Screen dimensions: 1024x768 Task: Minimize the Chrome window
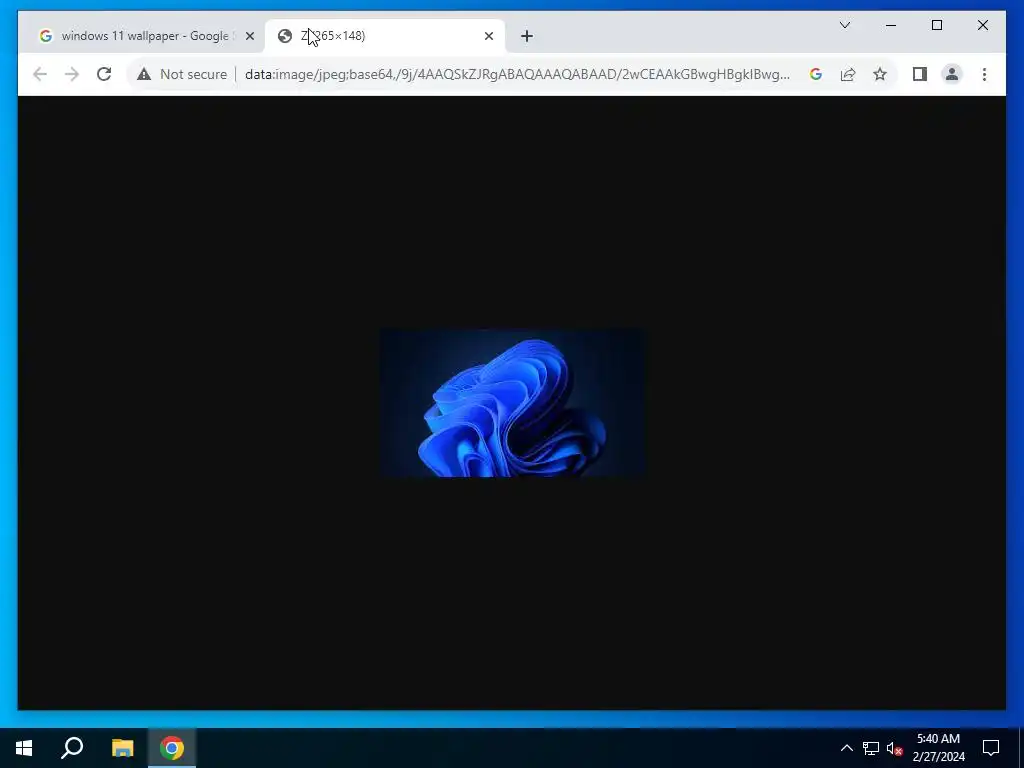tap(891, 25)
